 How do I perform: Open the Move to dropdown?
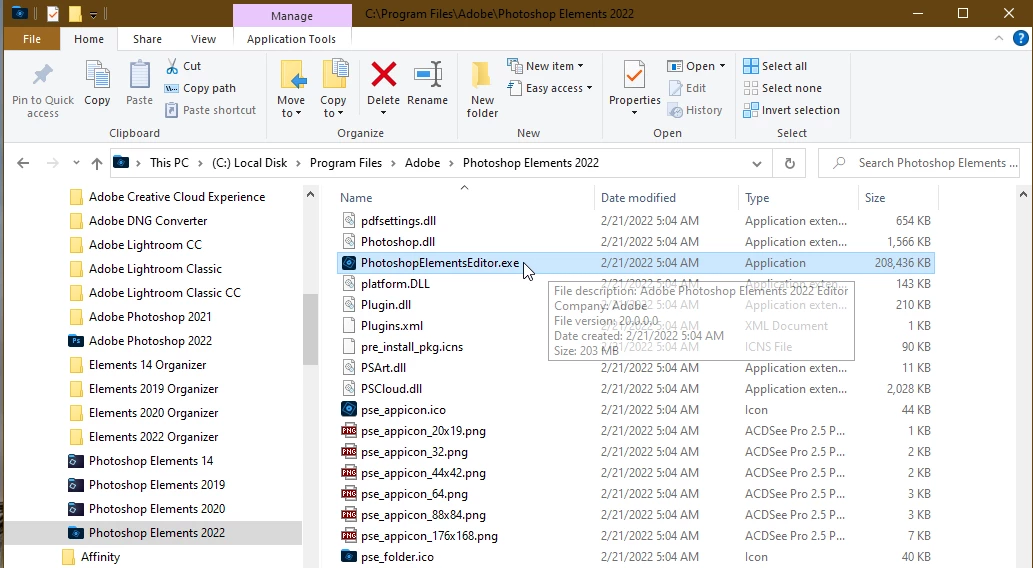coord(291,107)
